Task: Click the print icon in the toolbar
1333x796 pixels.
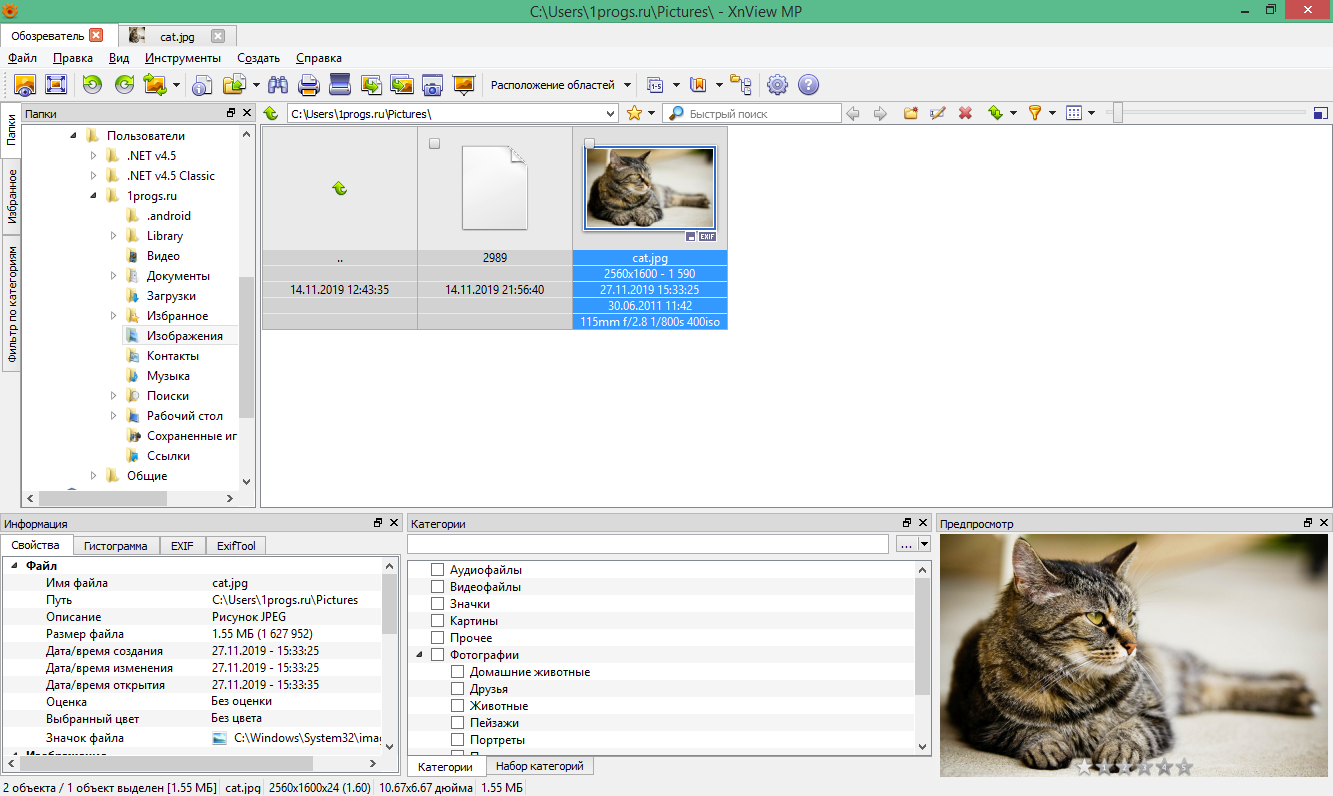Action: click(308, 85)
